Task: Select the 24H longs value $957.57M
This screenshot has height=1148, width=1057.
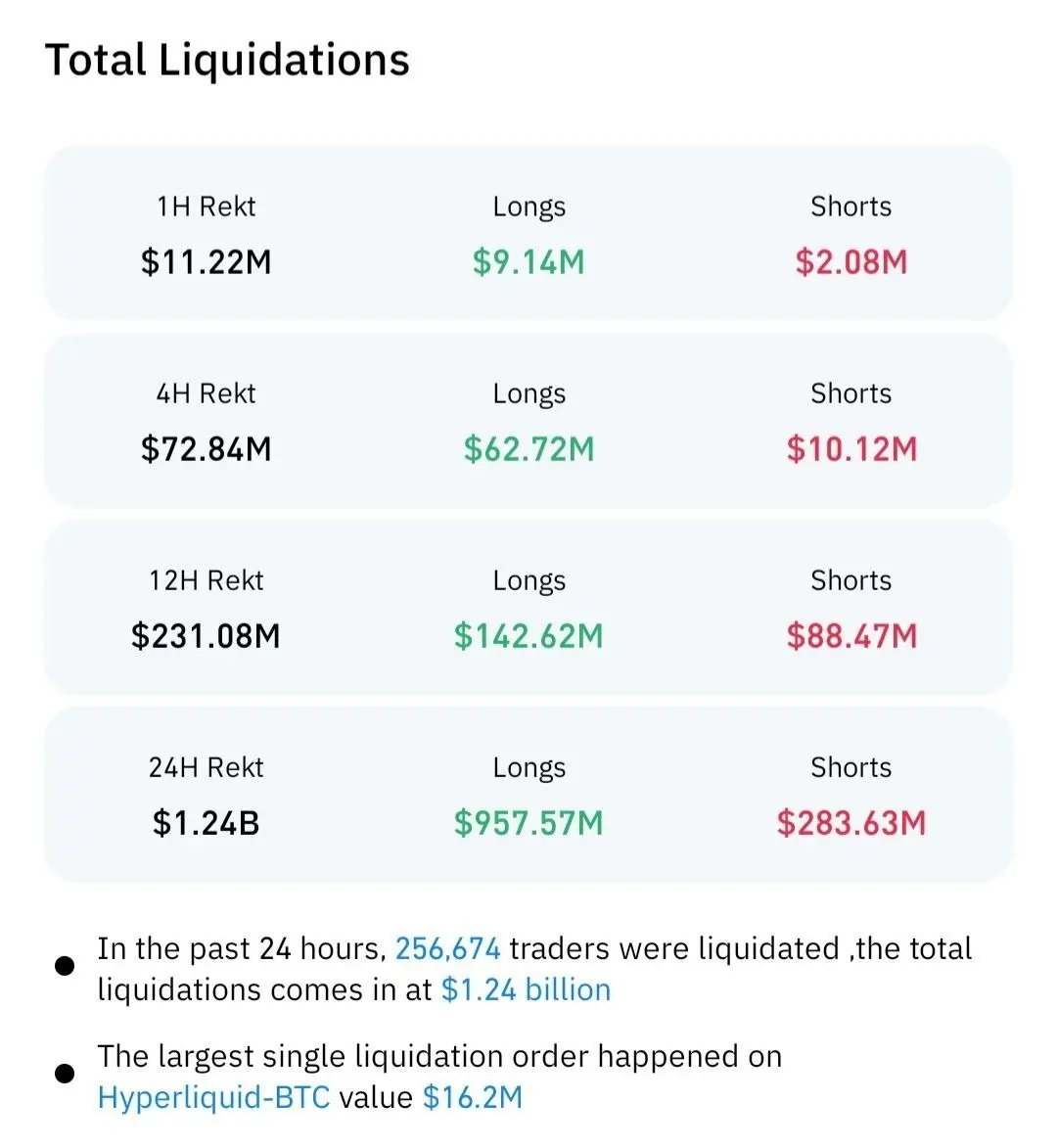Action: 528,823
